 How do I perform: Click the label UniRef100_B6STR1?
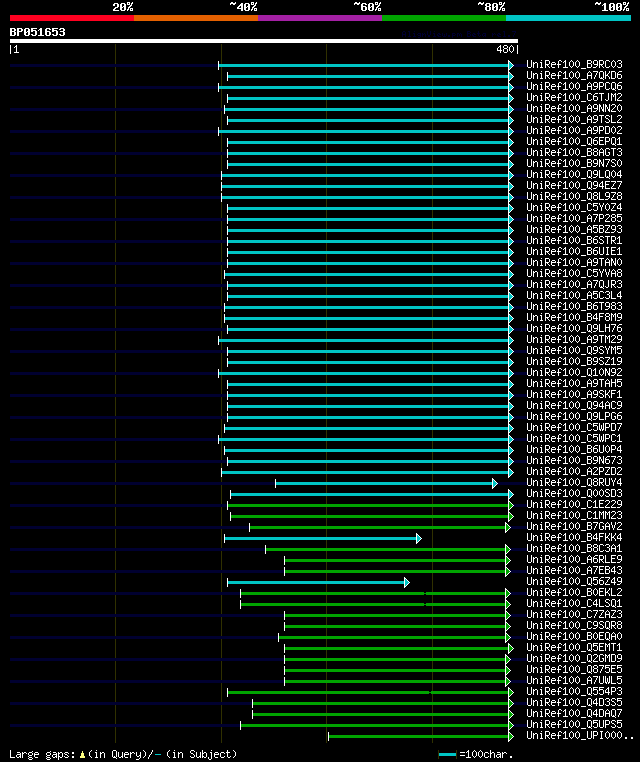[x=574, y=240]
